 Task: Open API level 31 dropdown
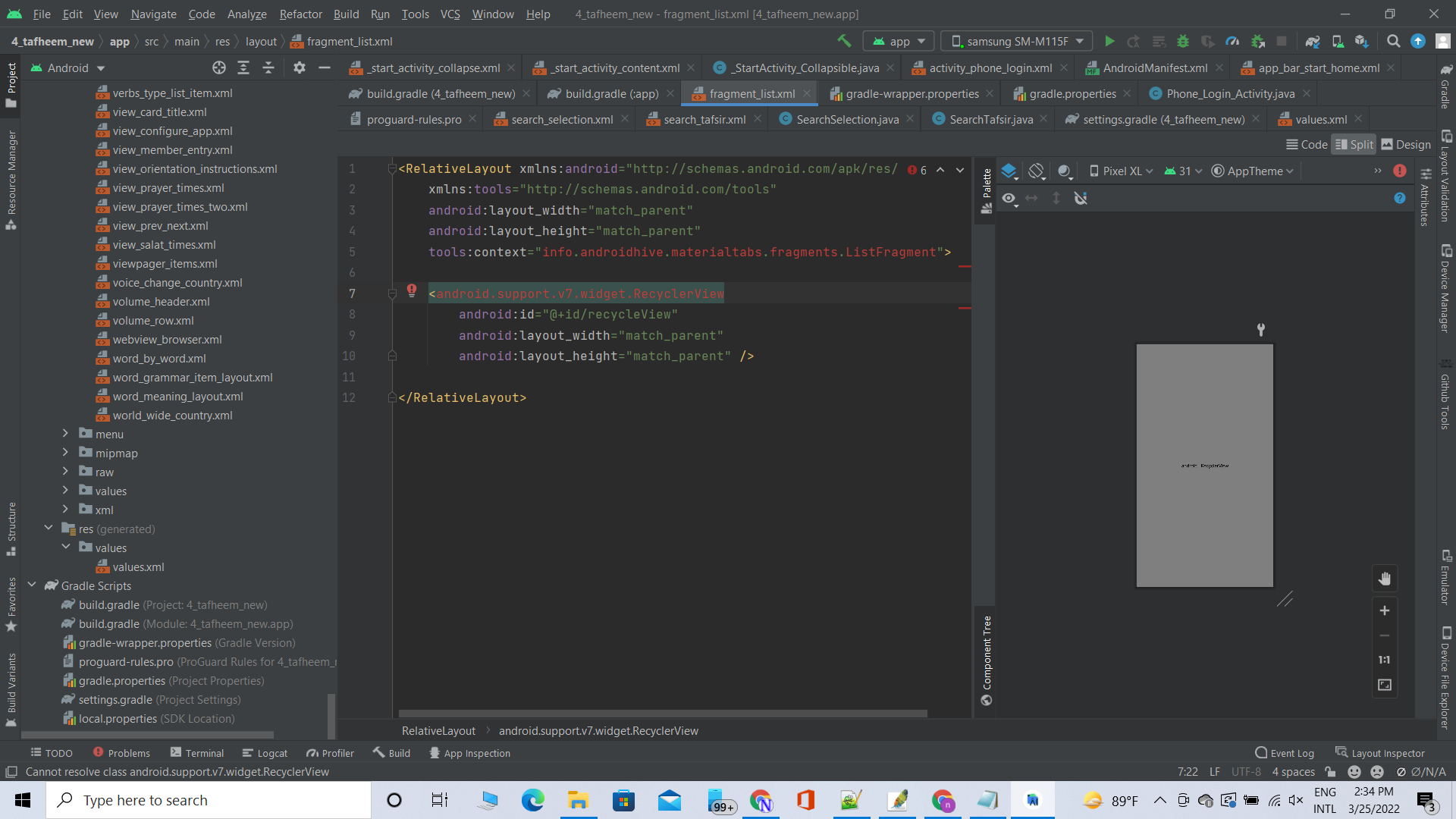pyautogui.click(x=1183, y=171)
